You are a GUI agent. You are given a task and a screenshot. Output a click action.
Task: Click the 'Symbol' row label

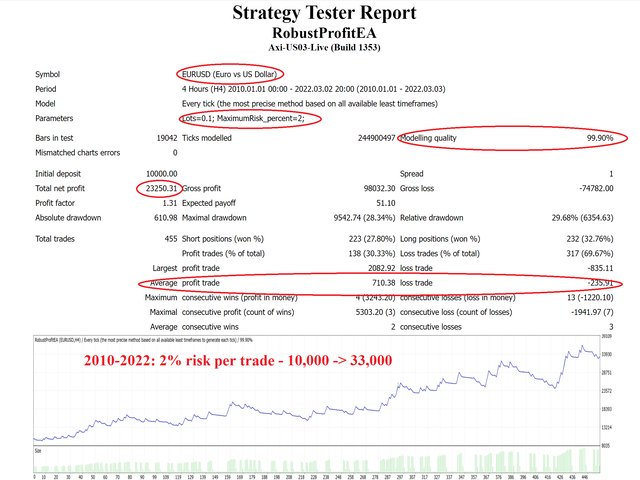(x=47, y=74)
